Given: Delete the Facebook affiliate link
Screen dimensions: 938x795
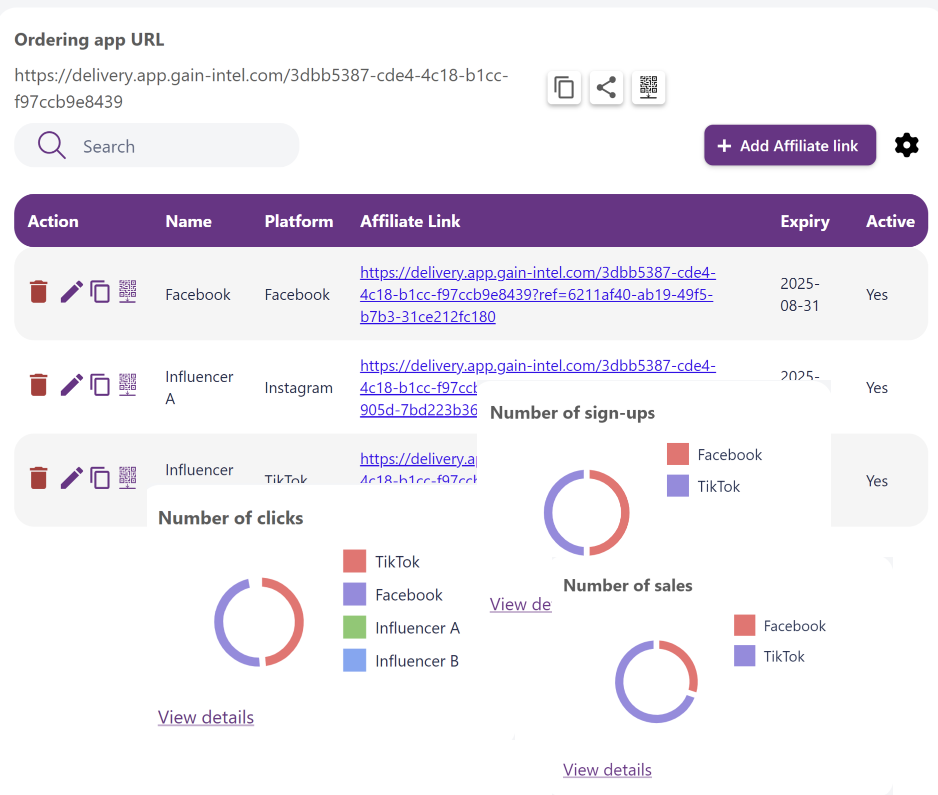Looking at the screenshot, I should pyautogui.click(x=38, y=292).
